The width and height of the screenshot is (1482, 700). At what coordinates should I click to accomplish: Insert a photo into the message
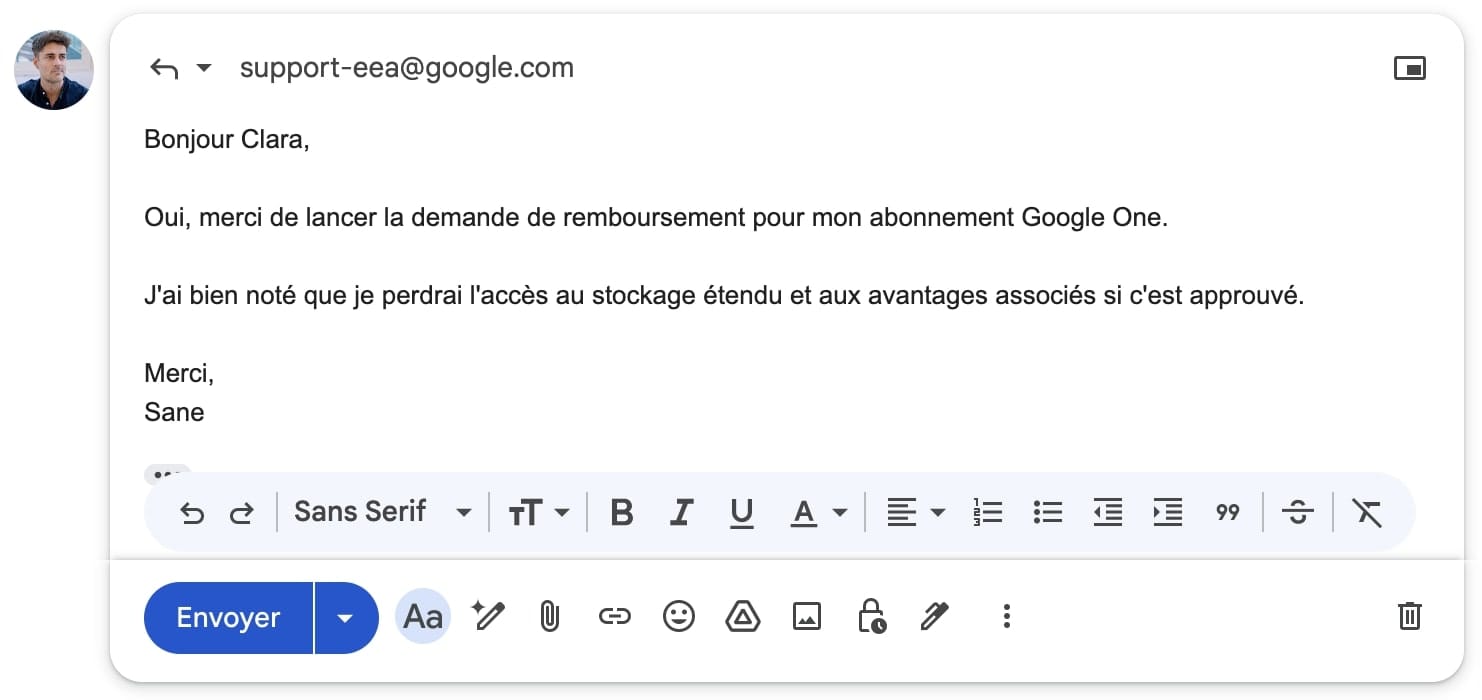point(806,617)
